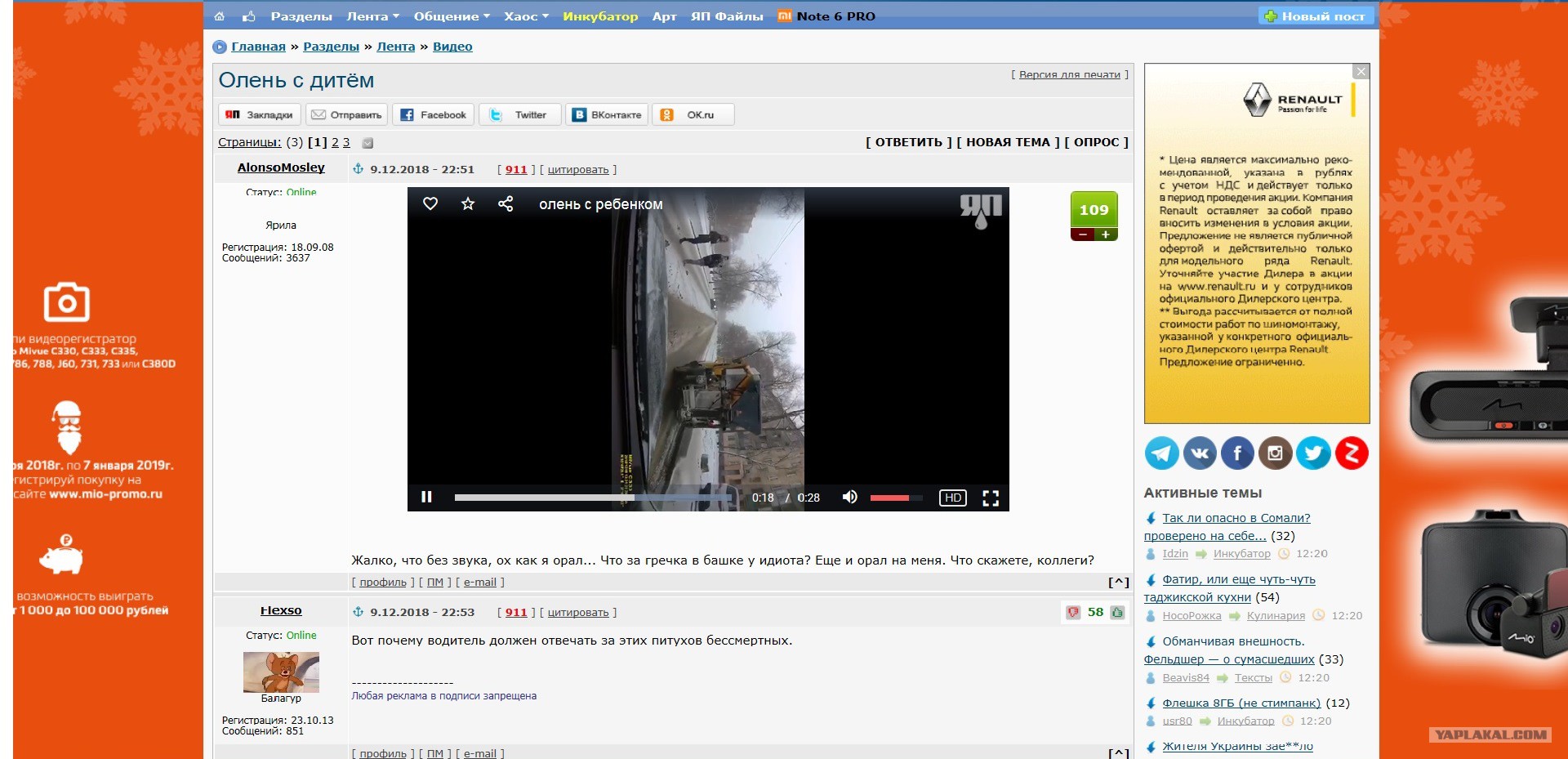
Task: Share the topic via the OK.ru button
Action: click(x=693, y=114)
